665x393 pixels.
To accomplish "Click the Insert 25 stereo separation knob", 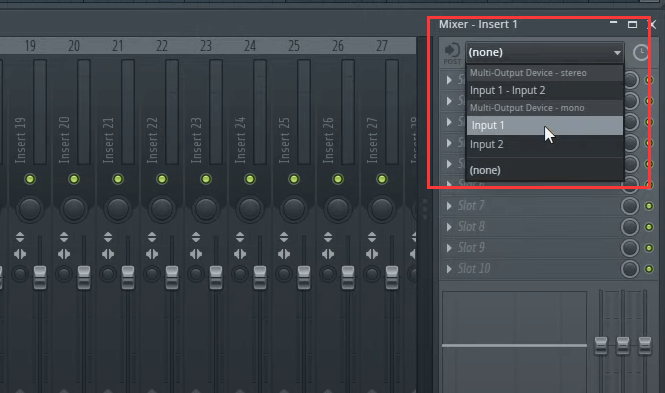I will pyautogui.click(x=284, y=274).
